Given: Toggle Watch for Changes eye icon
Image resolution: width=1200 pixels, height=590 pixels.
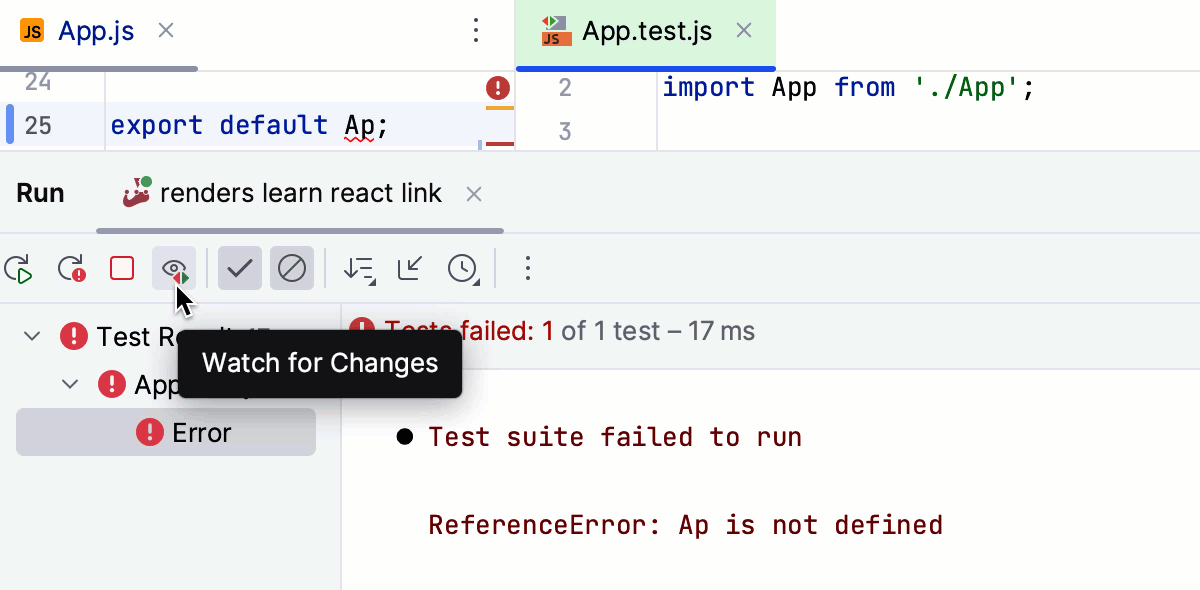Looking at the screenshot, I should coord(174,269).
